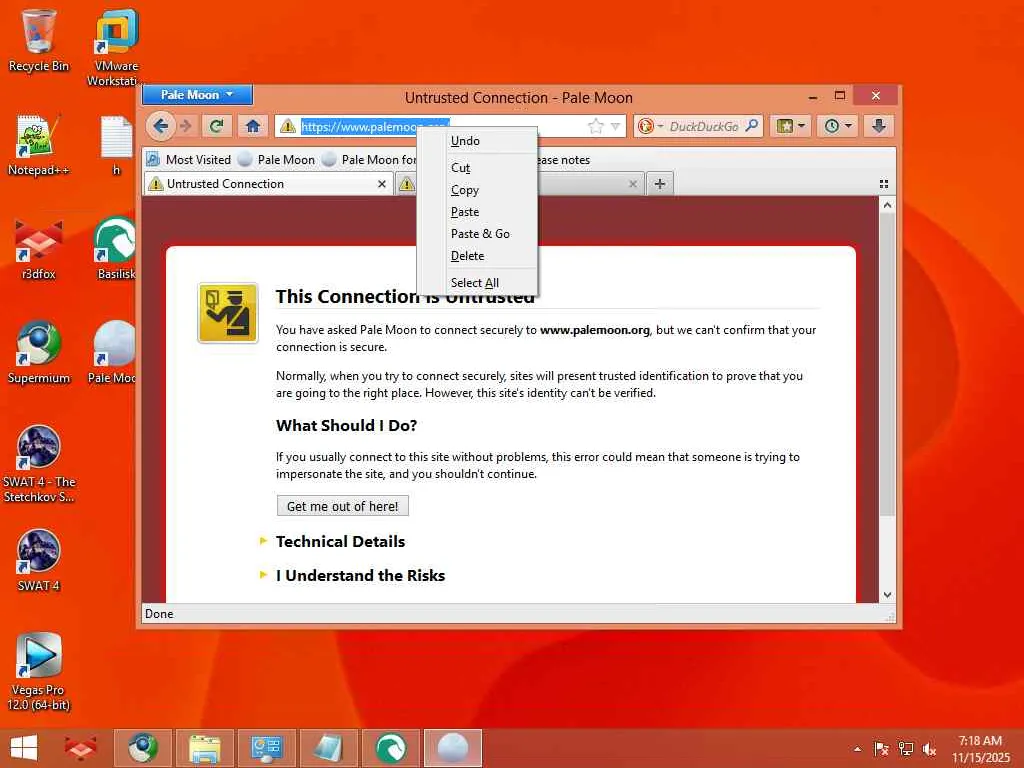
Task: Close the second tab
Action: (x=632, y=184)
